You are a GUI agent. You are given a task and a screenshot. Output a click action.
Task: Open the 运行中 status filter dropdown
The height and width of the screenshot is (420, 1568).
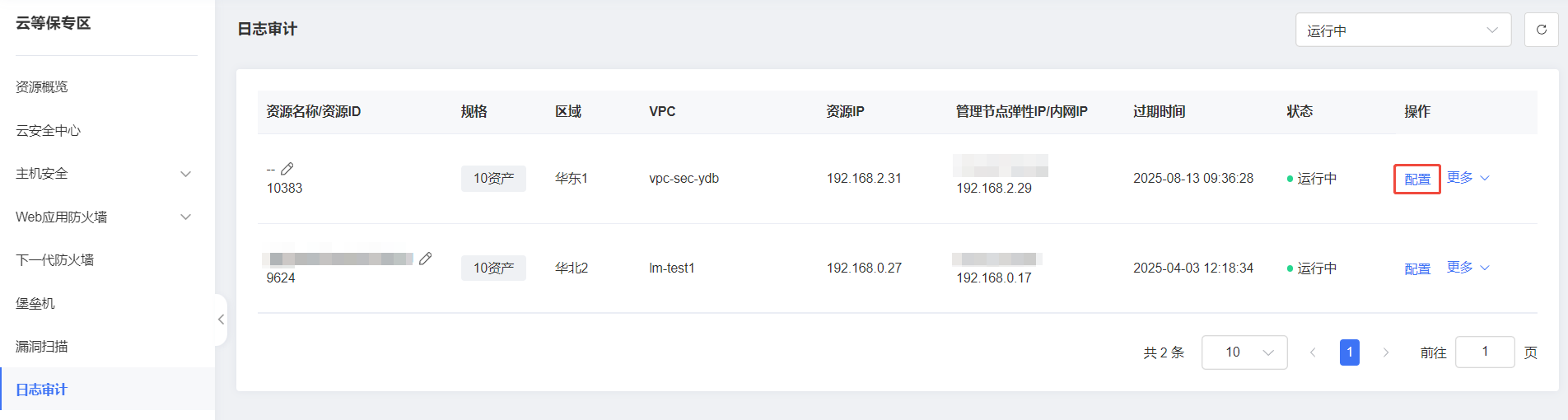click(x=1403, y=30)
